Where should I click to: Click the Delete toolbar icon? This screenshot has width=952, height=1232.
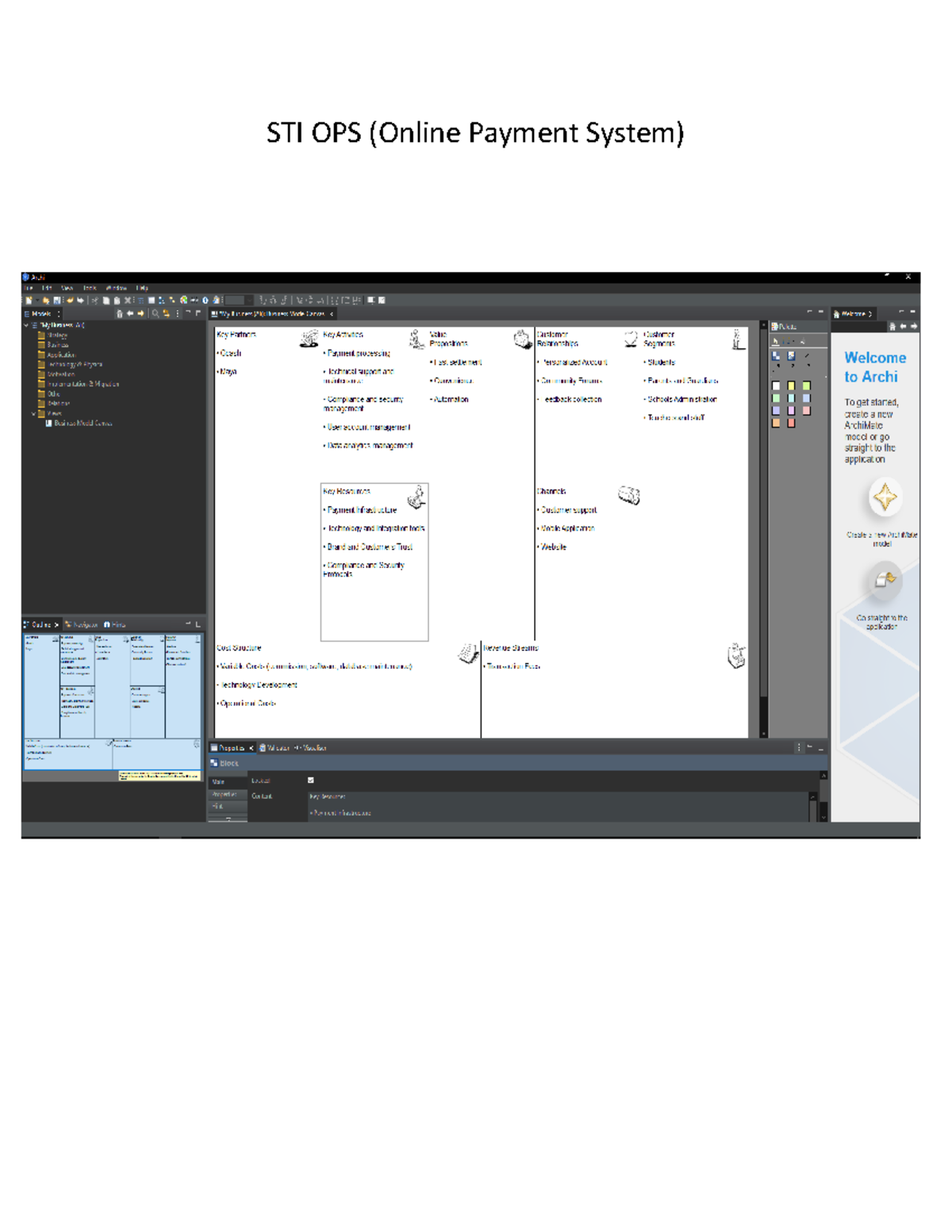pyautogui.click(x=127, y=301)
